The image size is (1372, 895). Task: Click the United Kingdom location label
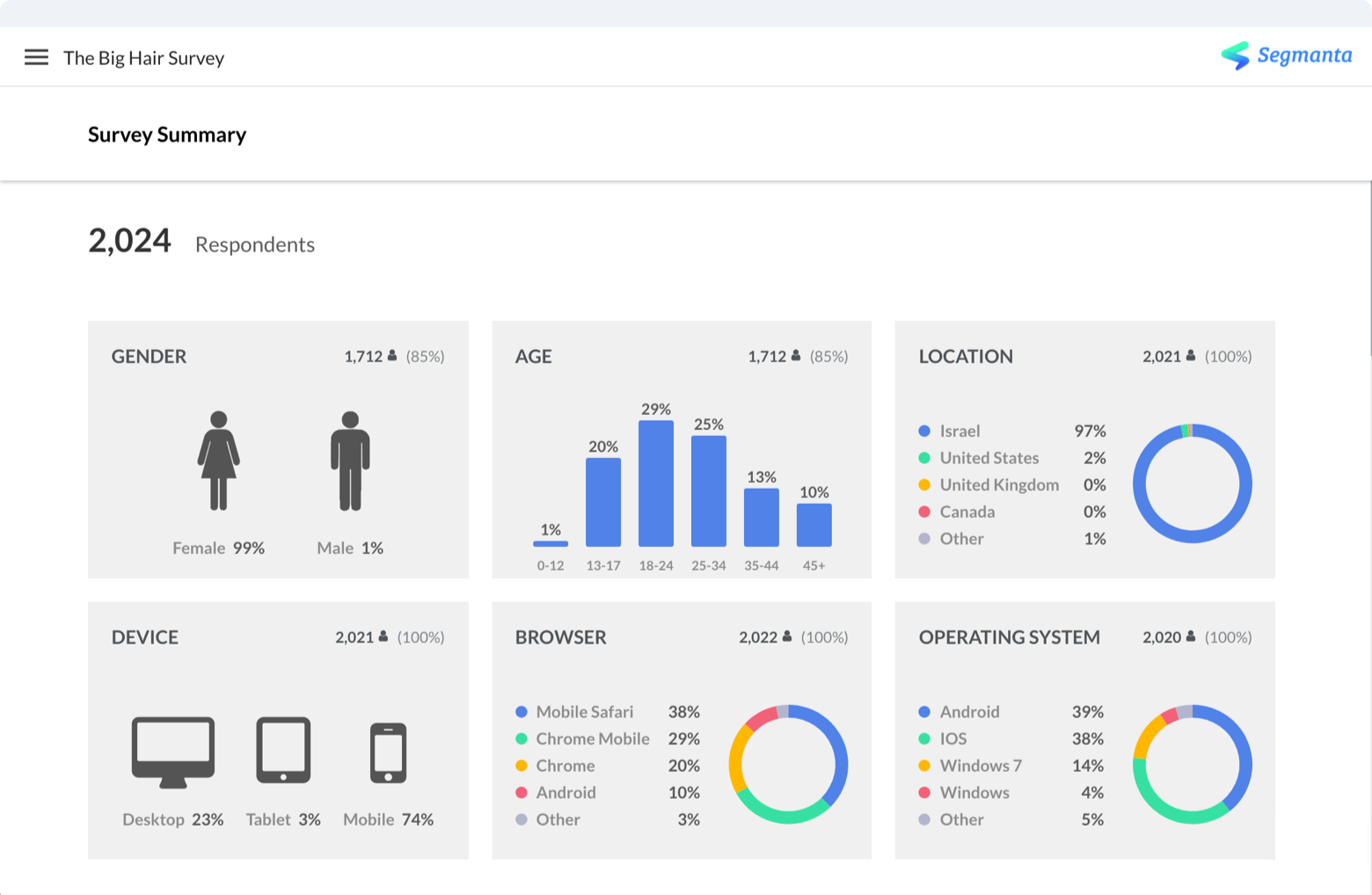pyautogui.click(x=999, y=484)
